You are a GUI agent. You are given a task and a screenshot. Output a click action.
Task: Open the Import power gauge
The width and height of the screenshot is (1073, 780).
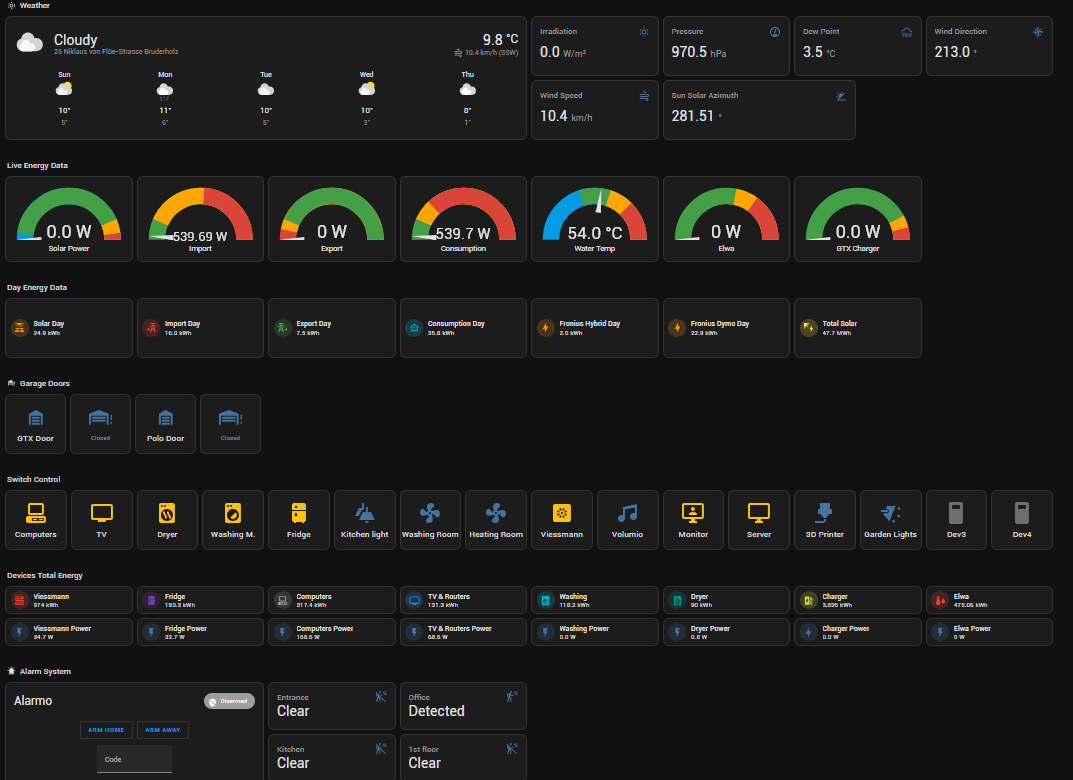click(x=201, y=219)
